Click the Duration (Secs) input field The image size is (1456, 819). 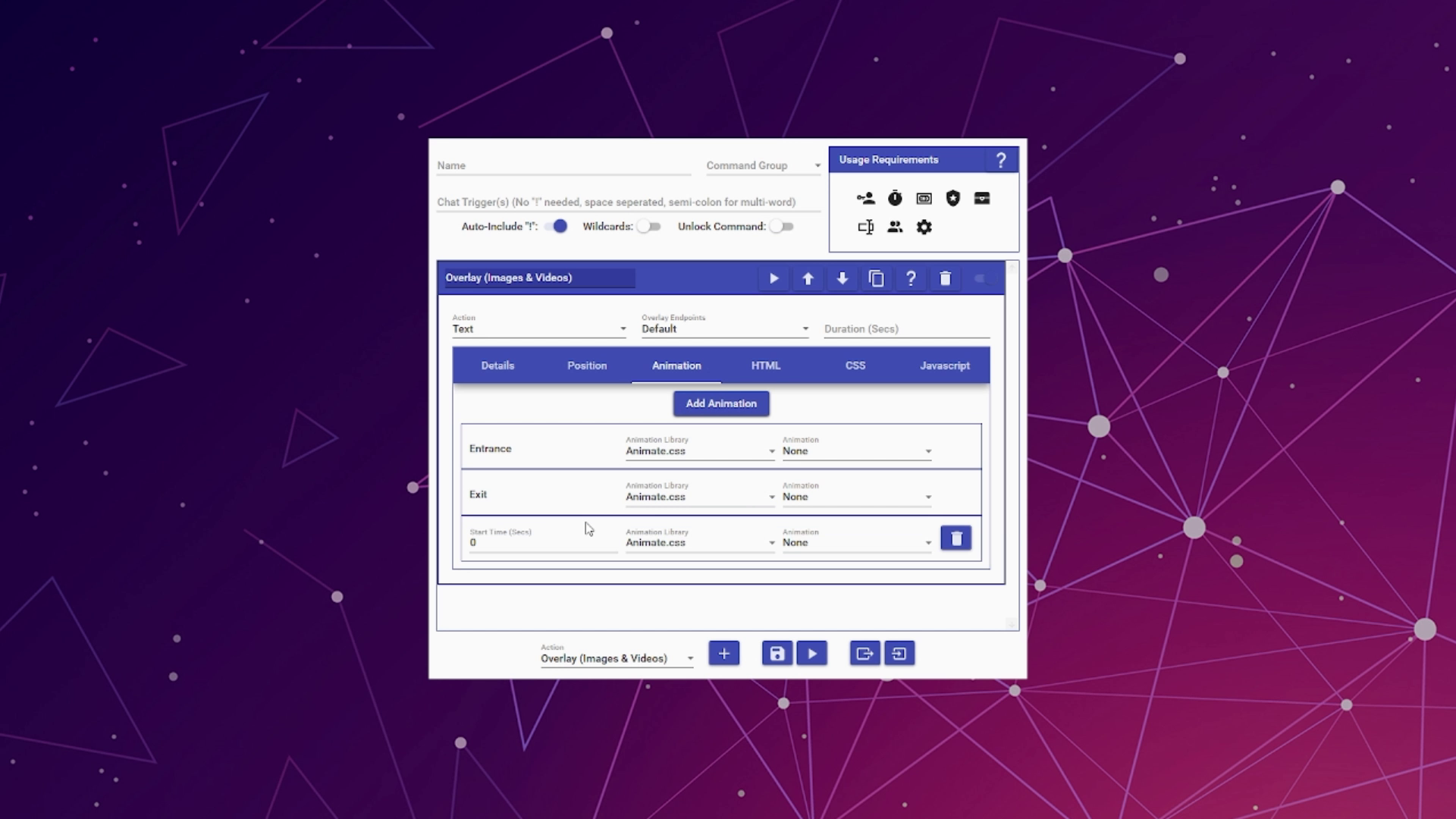pyautogui.click(x=906, y=329)
